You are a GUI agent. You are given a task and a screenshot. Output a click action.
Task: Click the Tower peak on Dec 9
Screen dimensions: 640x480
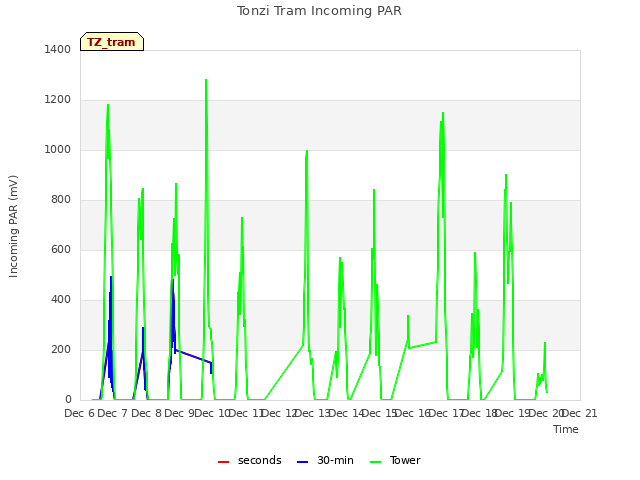click(x=206, y=80)
